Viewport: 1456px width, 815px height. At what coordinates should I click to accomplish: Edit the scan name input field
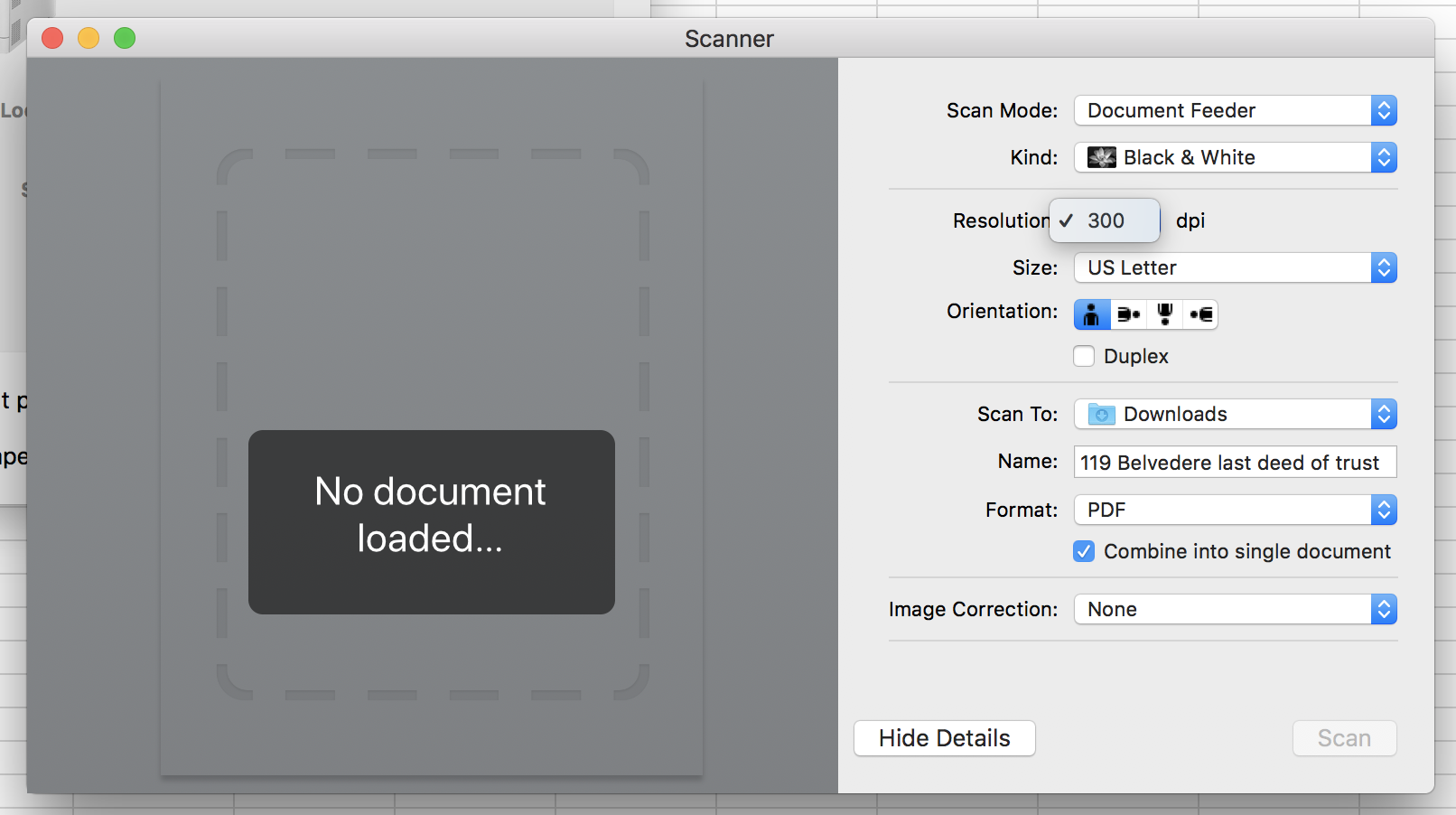[1234, 462]
